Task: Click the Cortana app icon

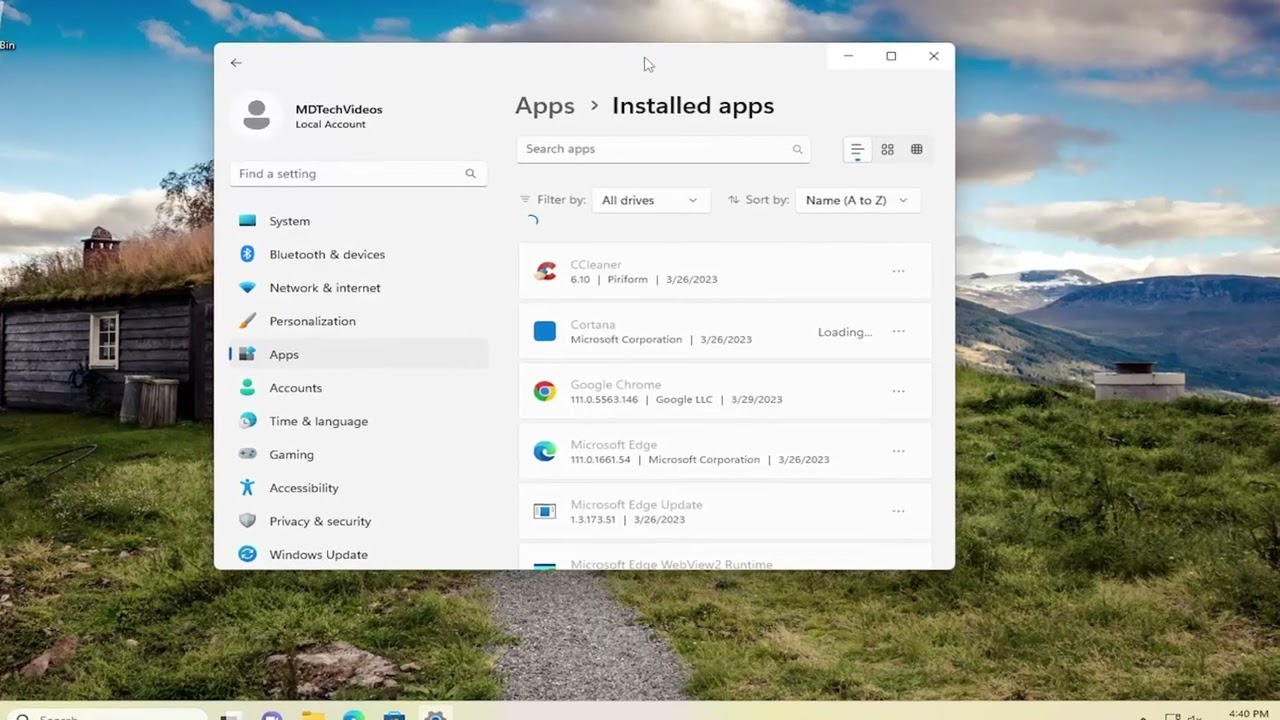Action: (x=545, y=331)
